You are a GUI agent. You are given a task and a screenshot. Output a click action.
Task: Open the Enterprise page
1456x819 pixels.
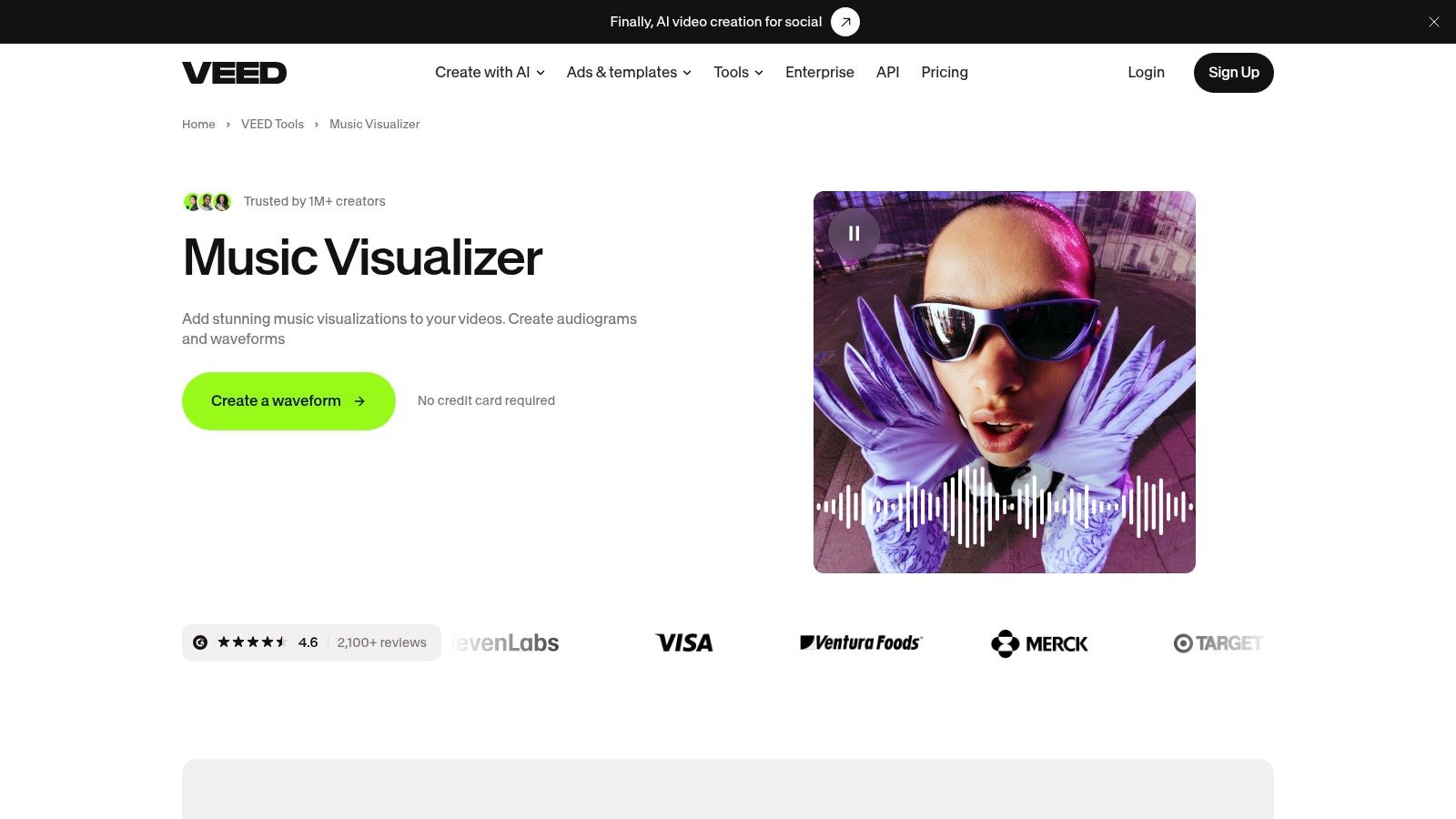[820, 72]
